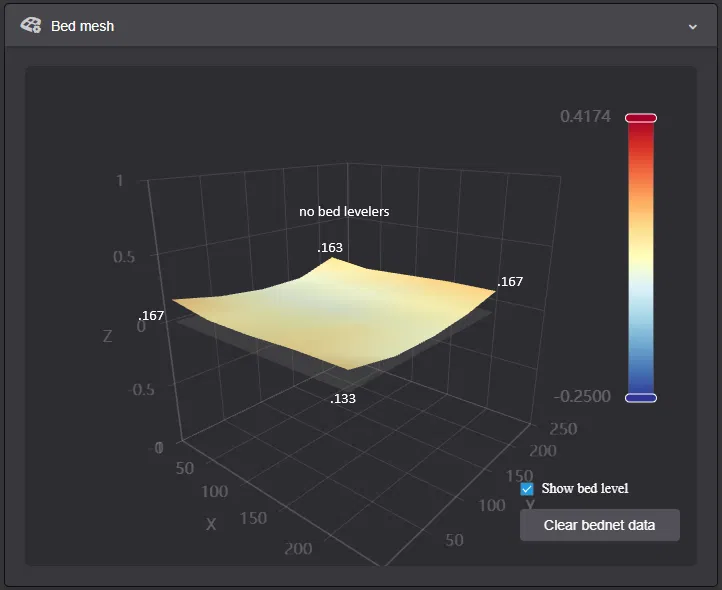Click the 3D bed mesh surface
Screen dimensions: 722x590
[334, 313]
